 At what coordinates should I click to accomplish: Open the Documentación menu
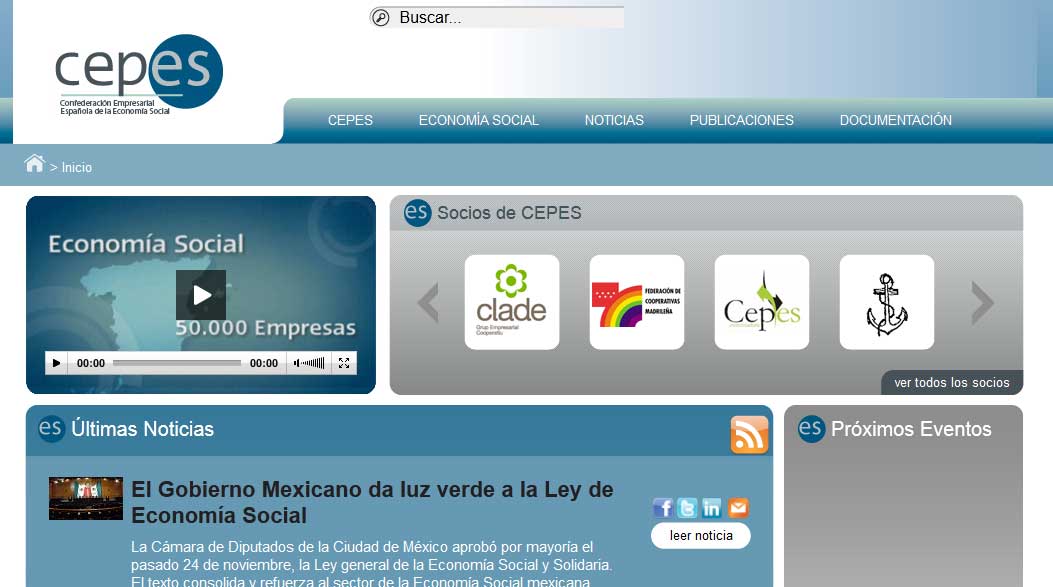click(895, 120)
